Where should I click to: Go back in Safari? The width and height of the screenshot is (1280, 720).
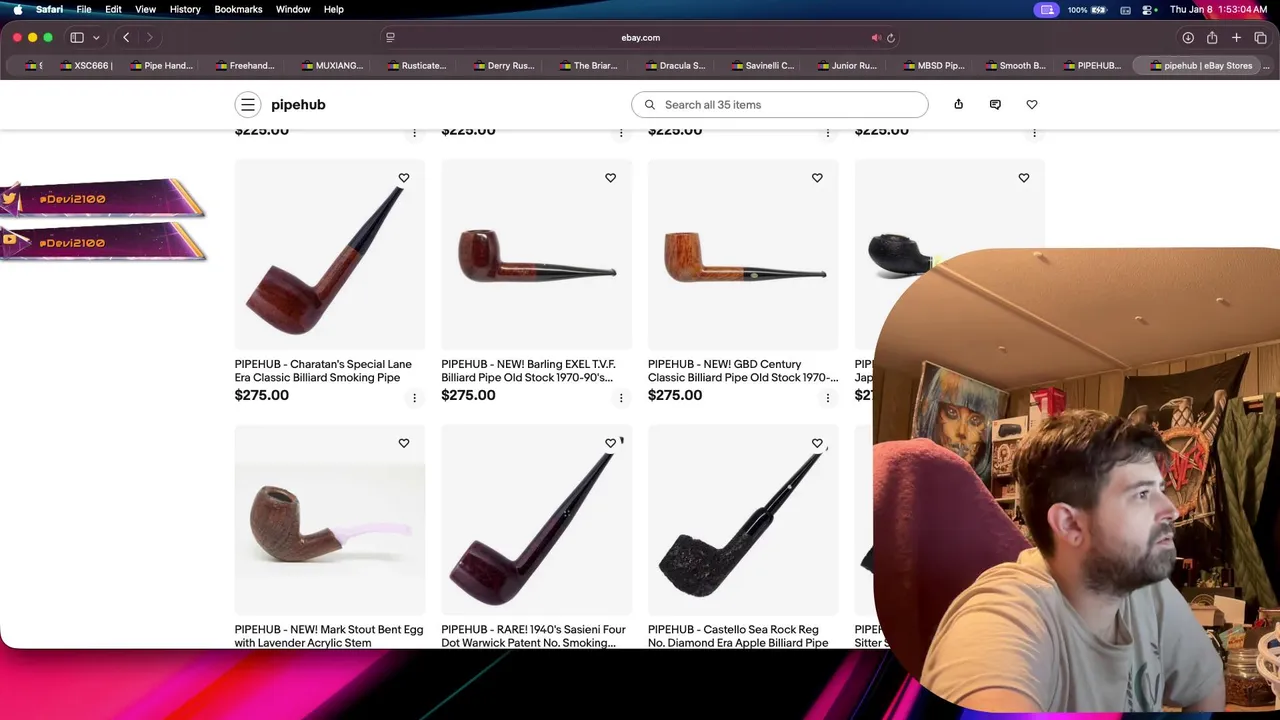(126, 38)
